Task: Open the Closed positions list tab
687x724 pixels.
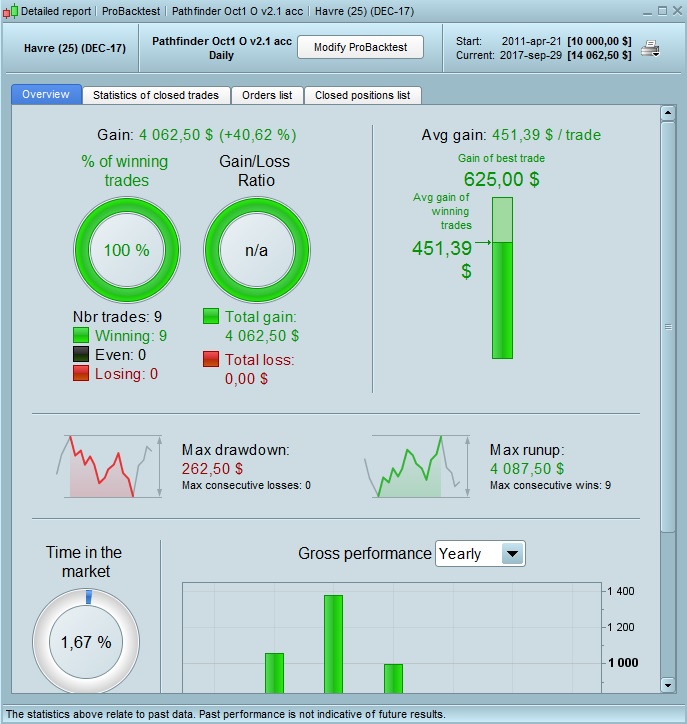Action: pyautogui.click(x=363, y=95)
